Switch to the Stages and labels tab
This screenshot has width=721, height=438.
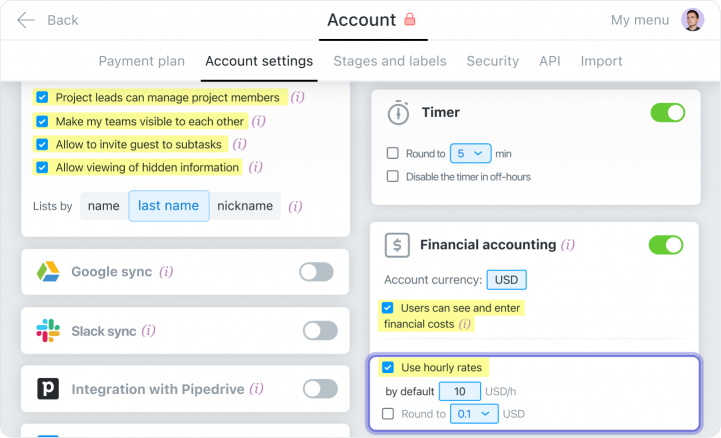(390, 61)
